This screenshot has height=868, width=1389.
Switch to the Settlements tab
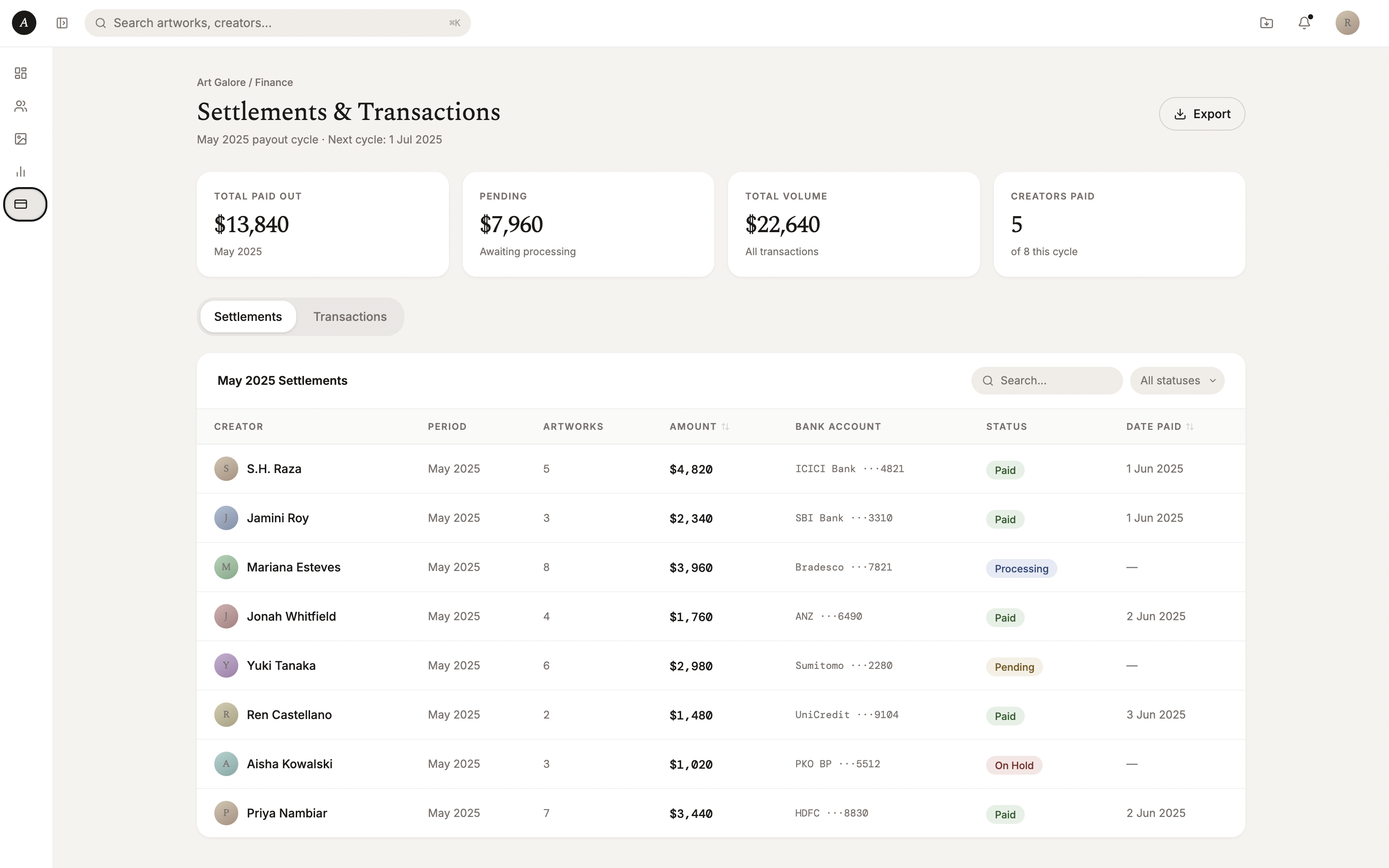[248, 317]
